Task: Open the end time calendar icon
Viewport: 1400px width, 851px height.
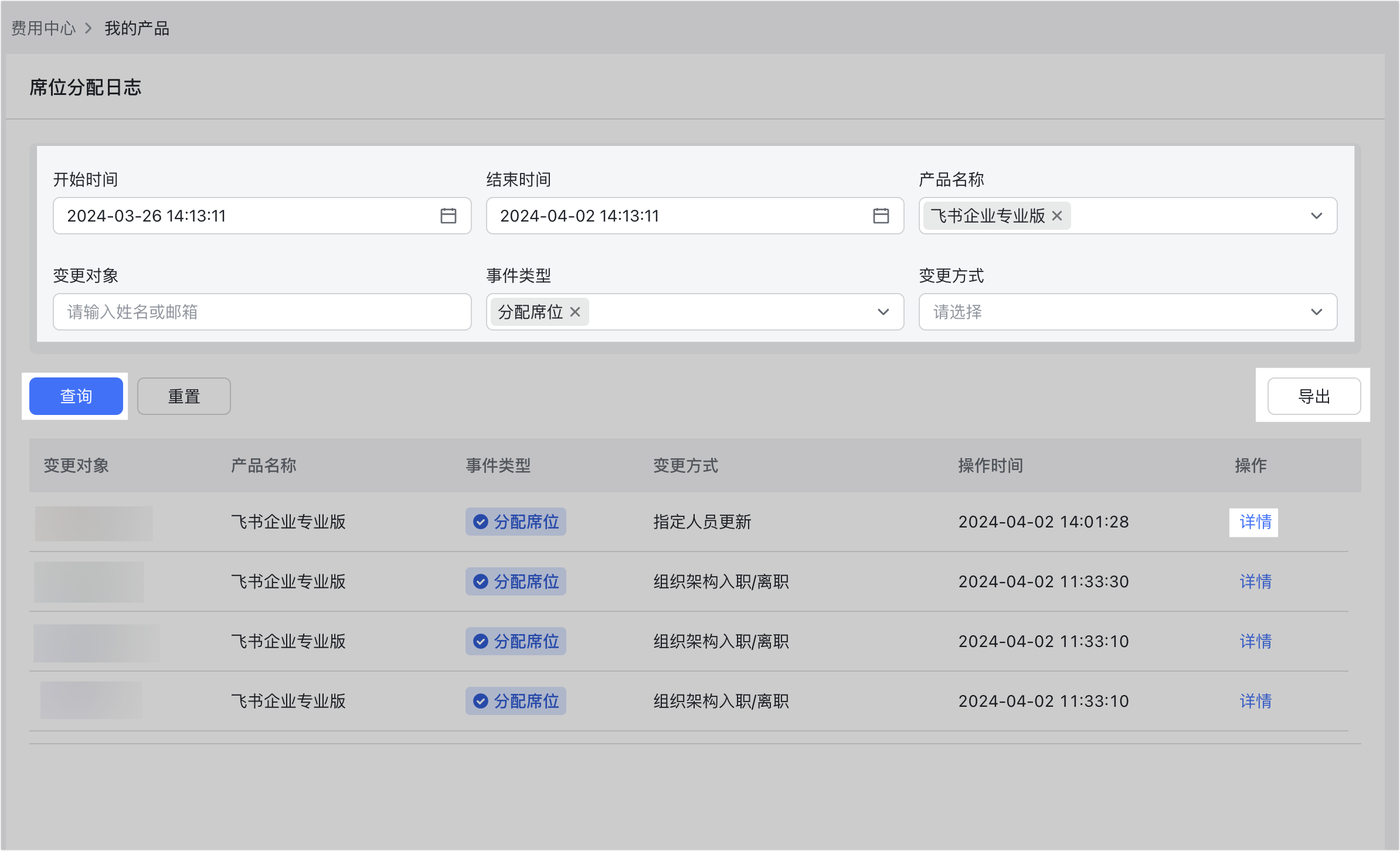Action: 881,216
